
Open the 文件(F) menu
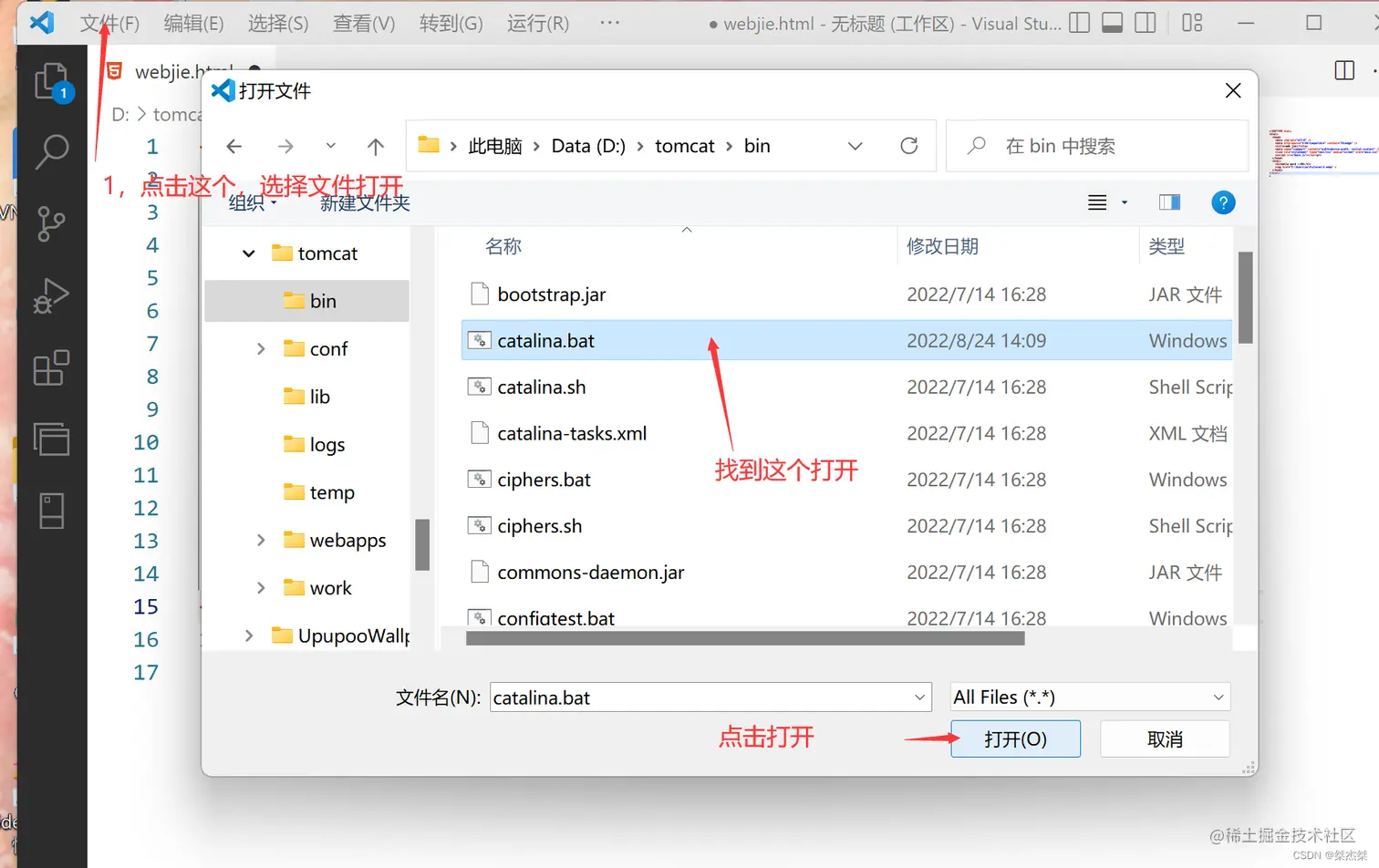109,24
